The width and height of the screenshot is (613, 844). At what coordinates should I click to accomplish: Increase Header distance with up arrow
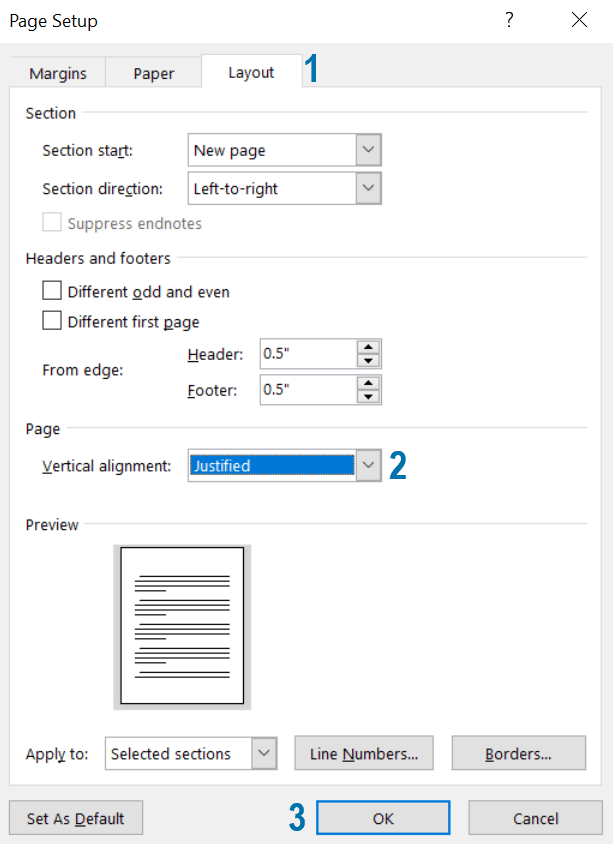coord(369,347)
